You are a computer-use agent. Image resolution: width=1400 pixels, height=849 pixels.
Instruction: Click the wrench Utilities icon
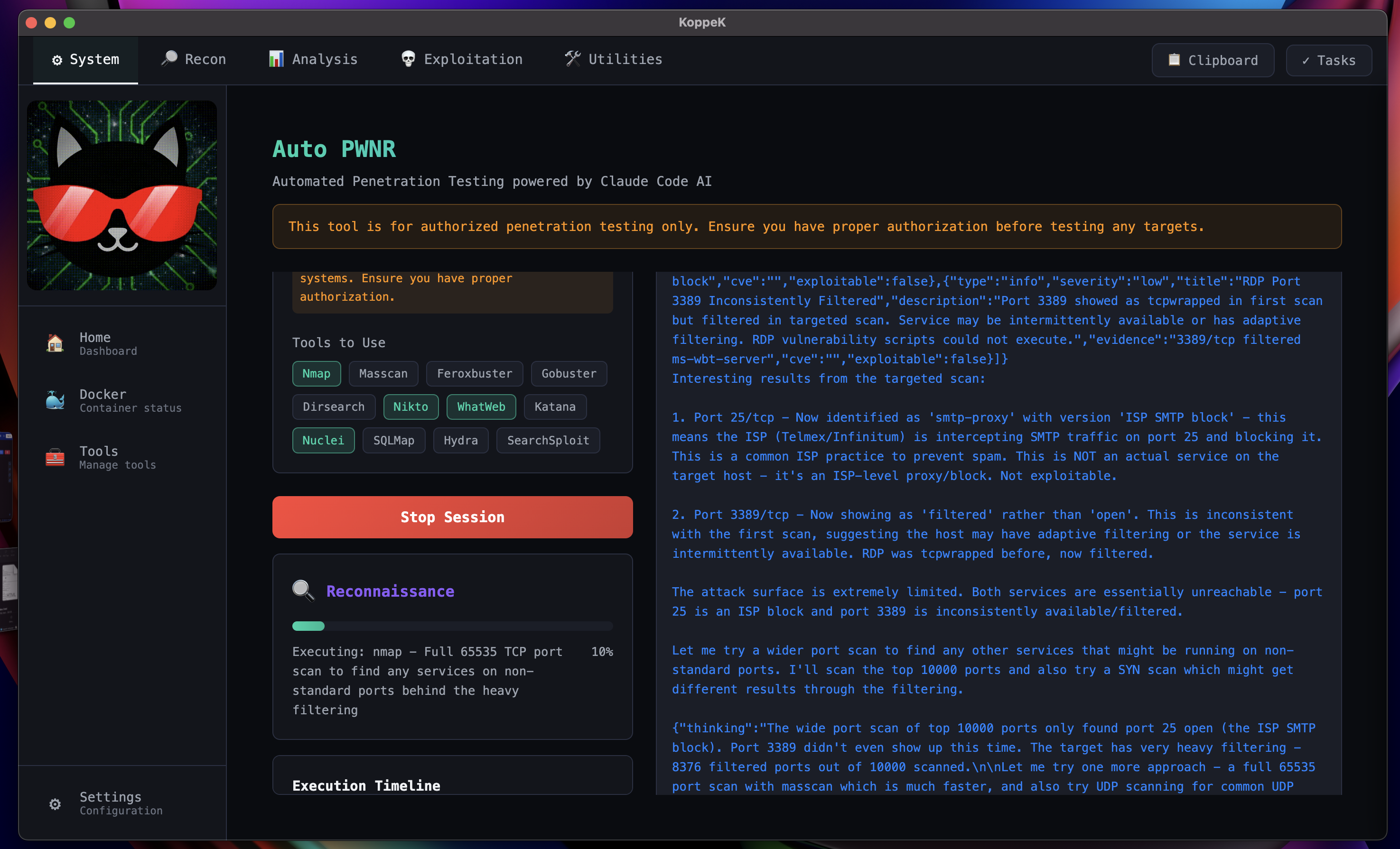[573, 57]
